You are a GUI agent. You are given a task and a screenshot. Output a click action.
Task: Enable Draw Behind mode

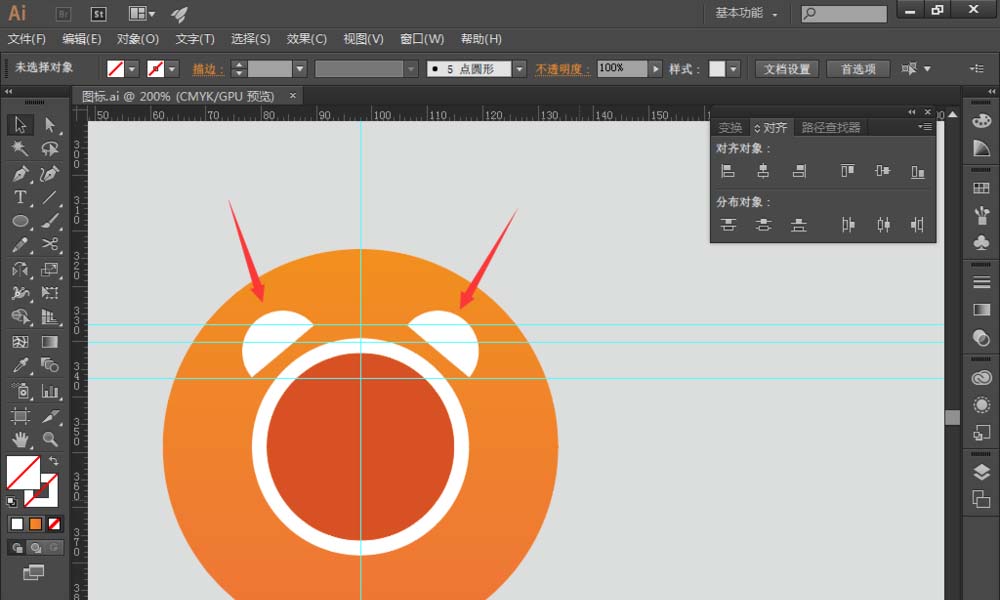(36, 548)
